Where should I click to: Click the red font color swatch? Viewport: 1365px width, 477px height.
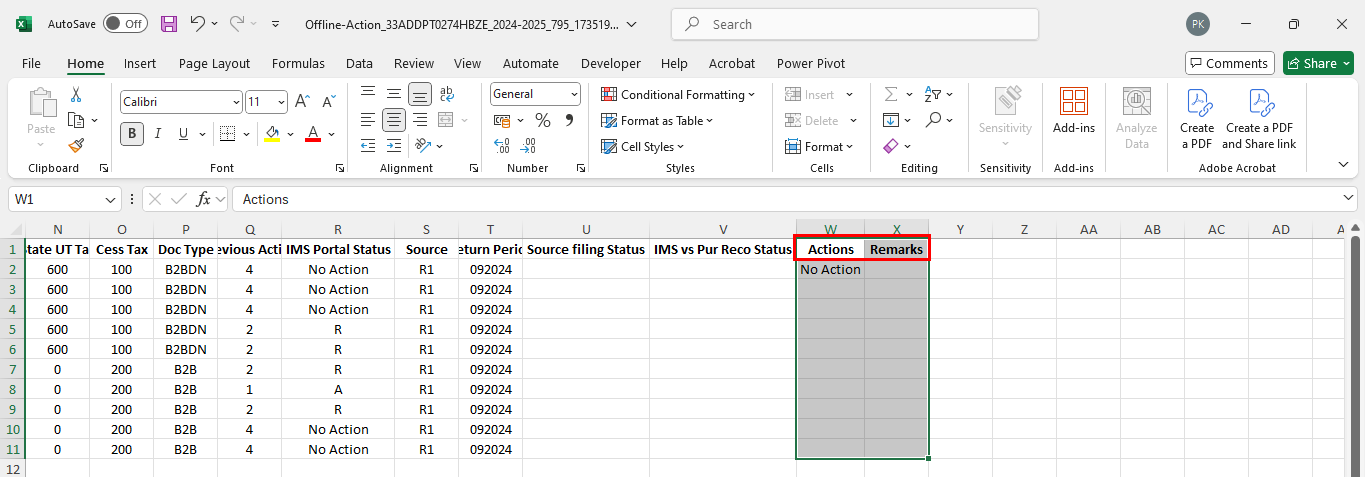[x=312, y=134]
